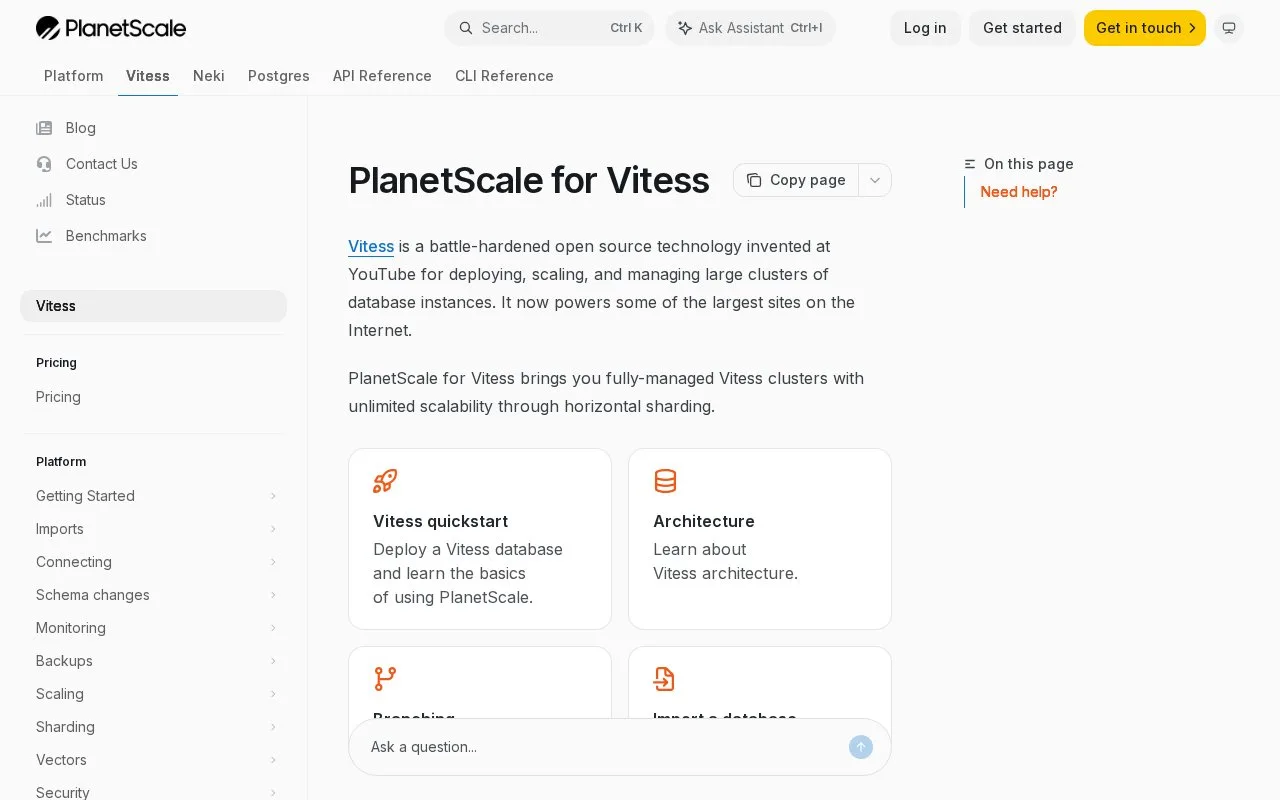This screenshot has width=1280, height=800.
Task: Click the send arrow in question box
Action: [861, 747]
